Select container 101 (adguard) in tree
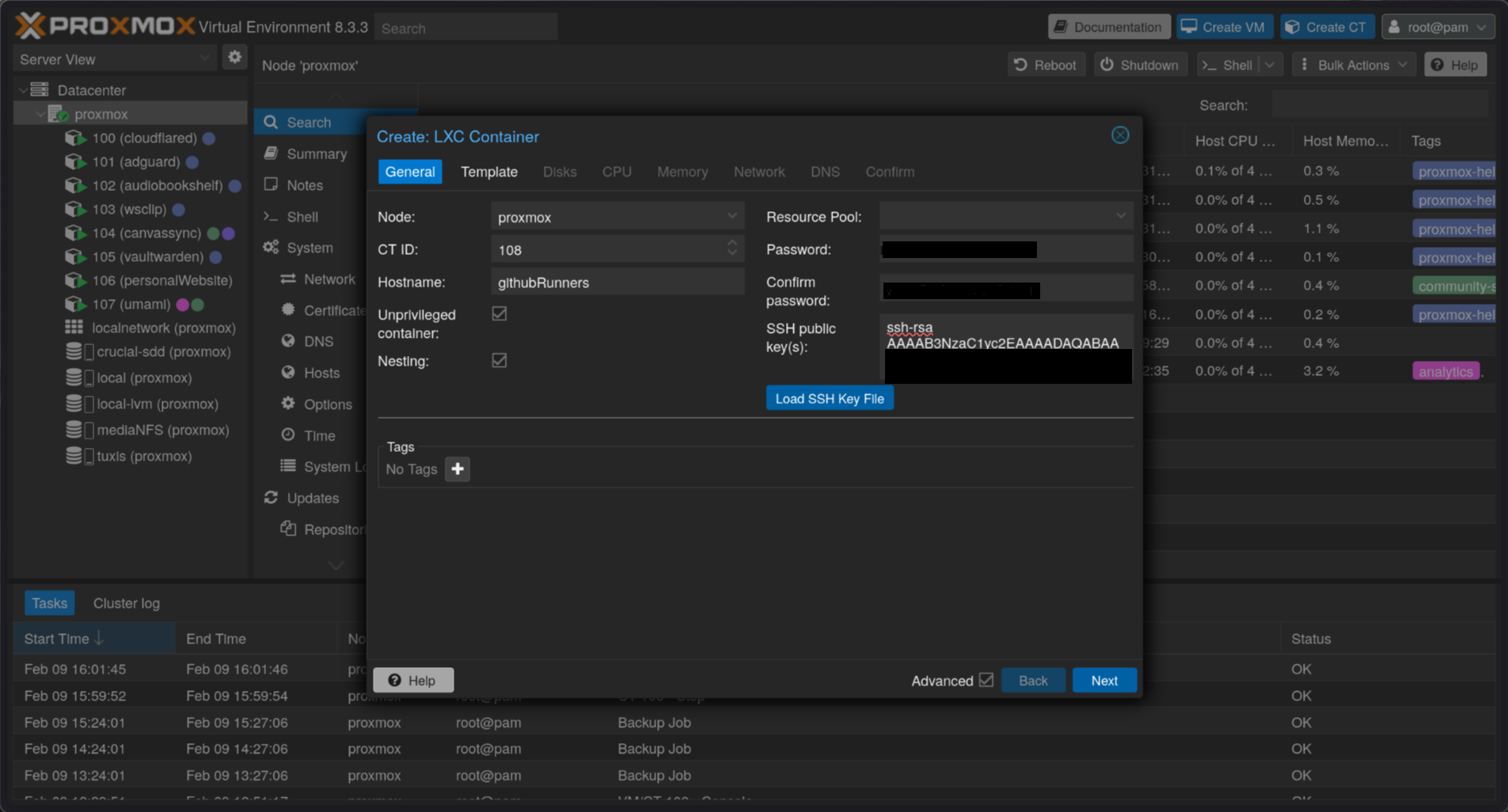Image resolution: width=1508 pixels, height=812 pixels. (136, 162)
